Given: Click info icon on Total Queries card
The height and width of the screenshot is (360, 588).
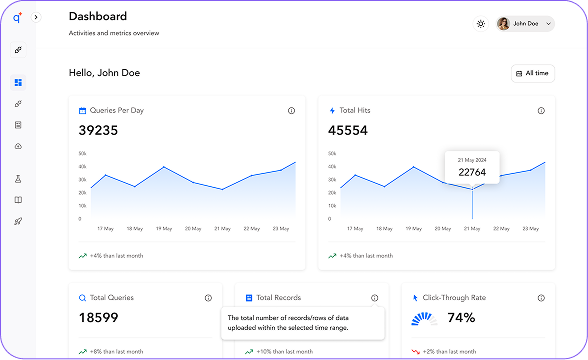Looking at the screenshot, I should pos(208,298).
